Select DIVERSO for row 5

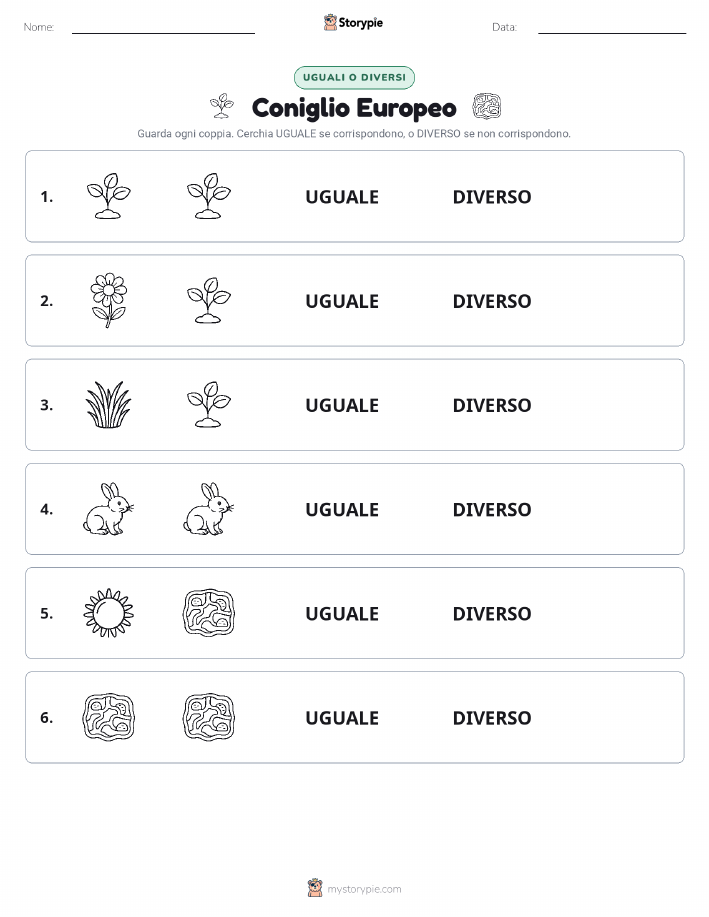(492, 613)
